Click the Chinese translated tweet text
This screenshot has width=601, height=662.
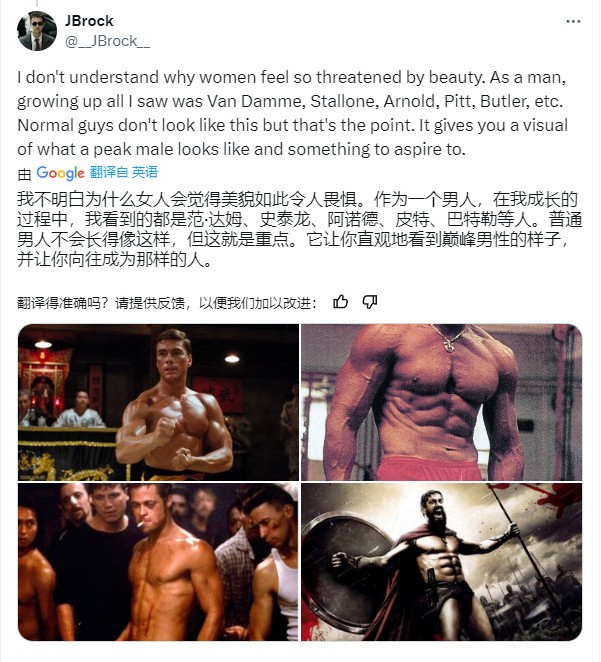300,229
